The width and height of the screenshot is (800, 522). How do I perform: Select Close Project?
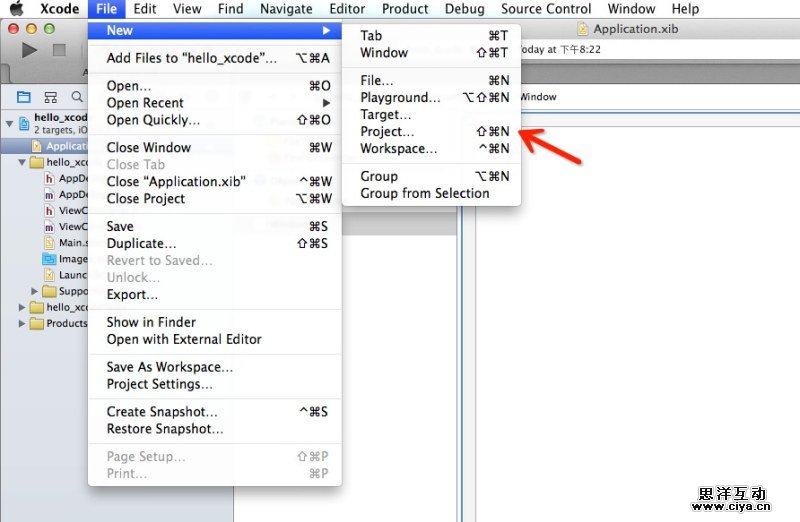[x=215, y=198]
